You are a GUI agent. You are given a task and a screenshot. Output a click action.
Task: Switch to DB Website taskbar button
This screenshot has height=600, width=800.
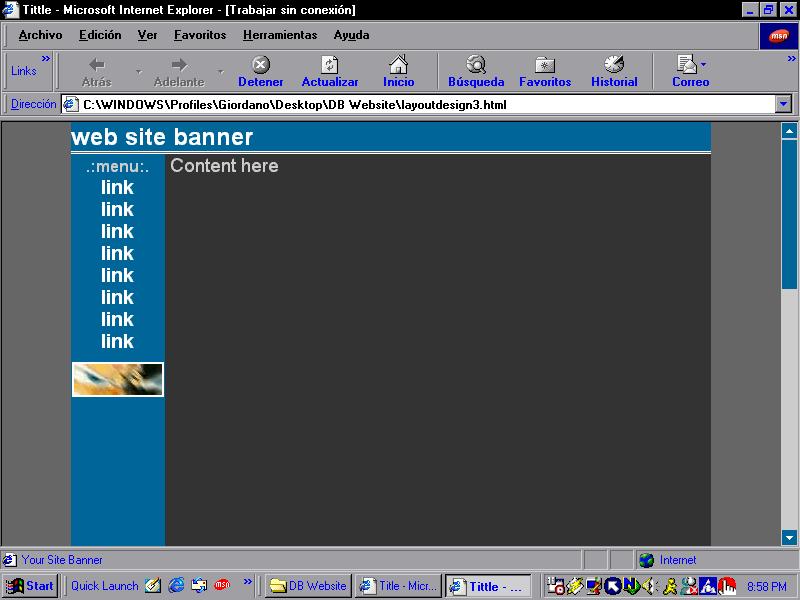tap(308, 586)
